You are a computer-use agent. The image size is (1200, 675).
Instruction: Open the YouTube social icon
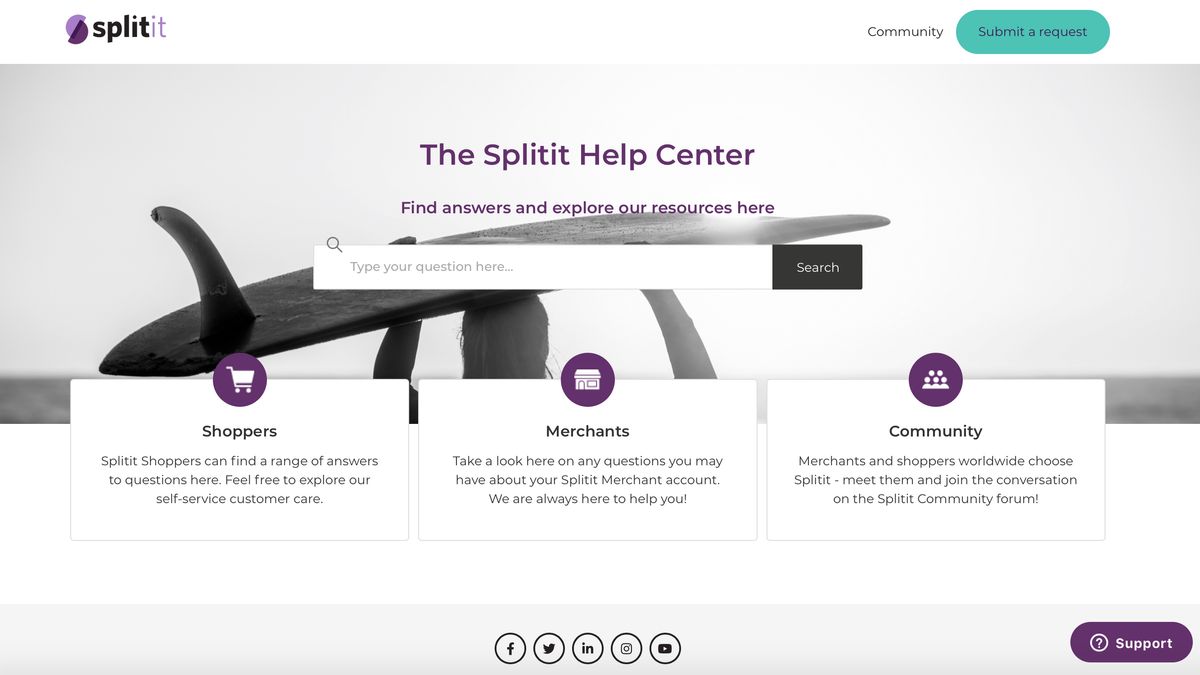point(666,649)
